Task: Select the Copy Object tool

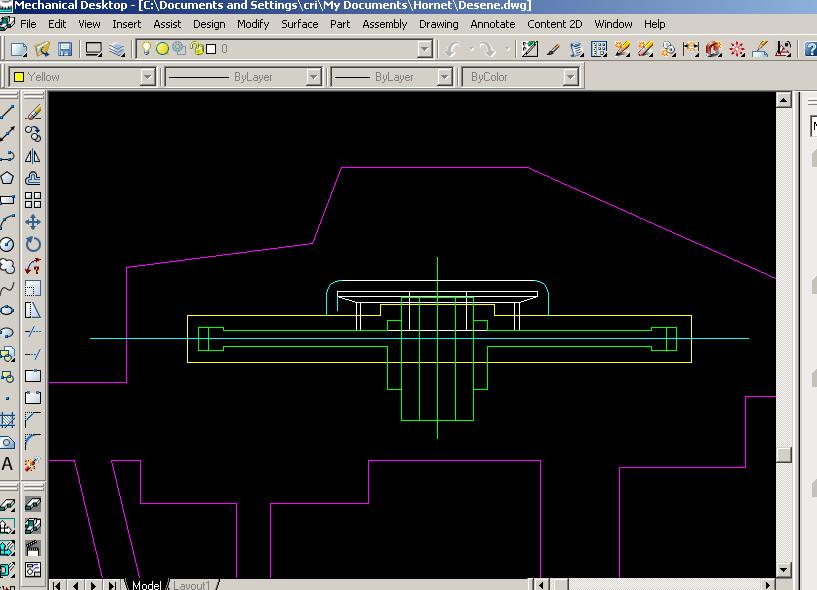Action: coord(33,134)
